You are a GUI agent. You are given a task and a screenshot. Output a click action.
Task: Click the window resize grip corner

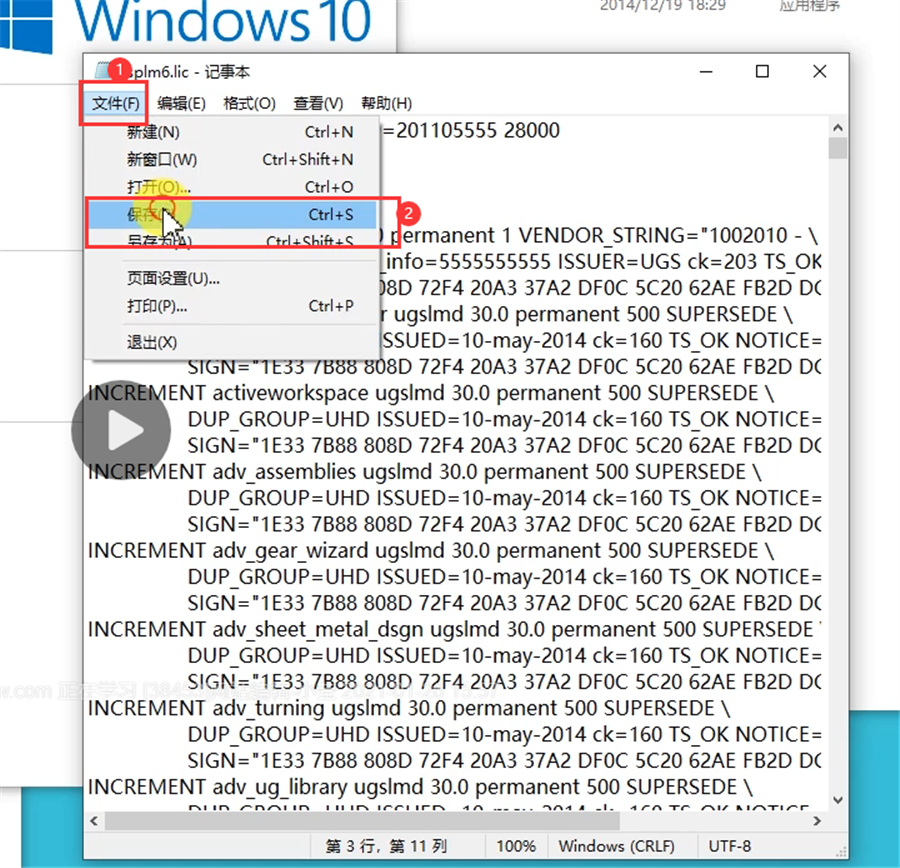[841, 852]
